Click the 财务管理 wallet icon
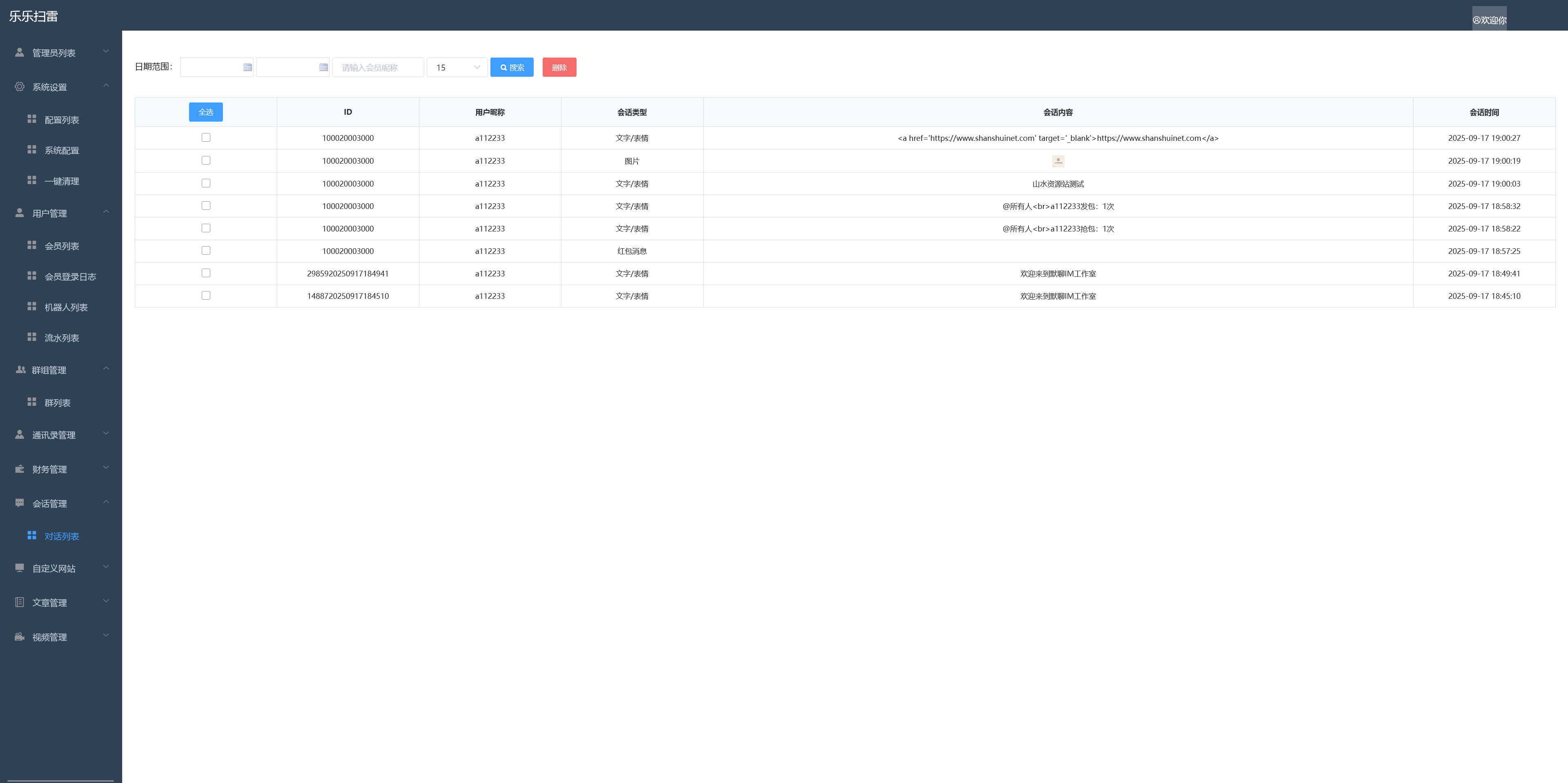Screen dimensions: 1568x783 20,469
